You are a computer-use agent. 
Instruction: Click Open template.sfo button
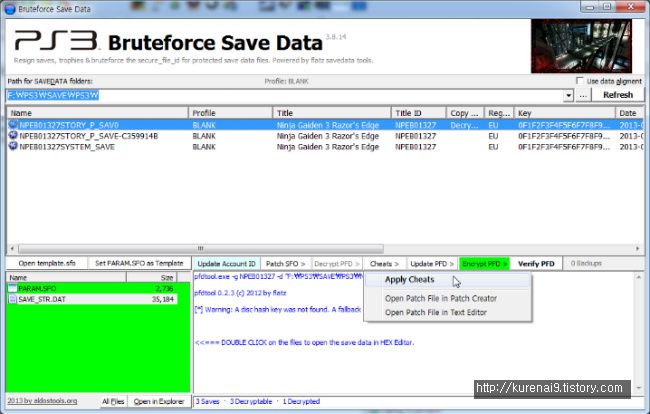pos(47,263)
